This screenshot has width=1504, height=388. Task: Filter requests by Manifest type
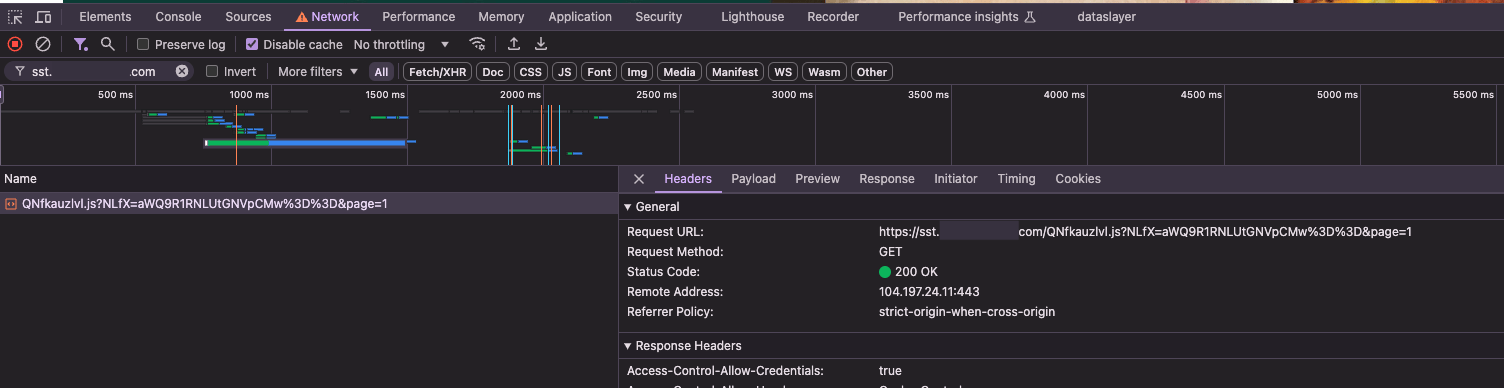pyautogui.click(x=736, y=72)
